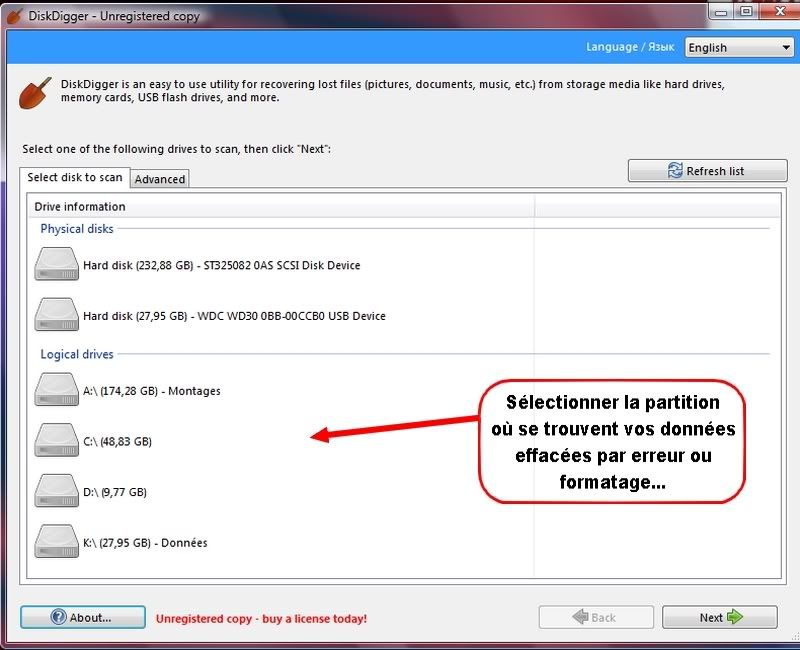Click the Drive information column header
The image size is (800, 650).
pos(281,207)
